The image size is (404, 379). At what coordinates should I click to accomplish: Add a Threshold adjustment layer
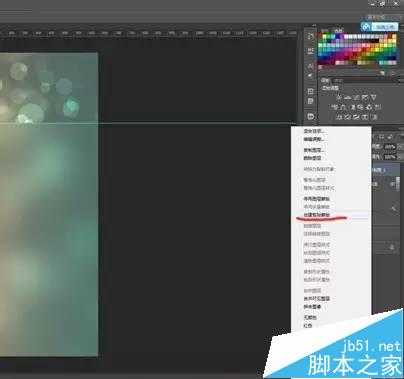pos(356,117)
